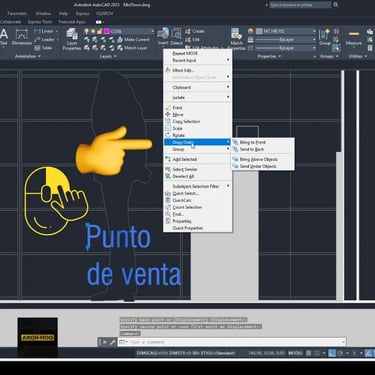Toggle the MODEL space status button
This screenshot has height=375, width=375.
click(x=295, y=353)
